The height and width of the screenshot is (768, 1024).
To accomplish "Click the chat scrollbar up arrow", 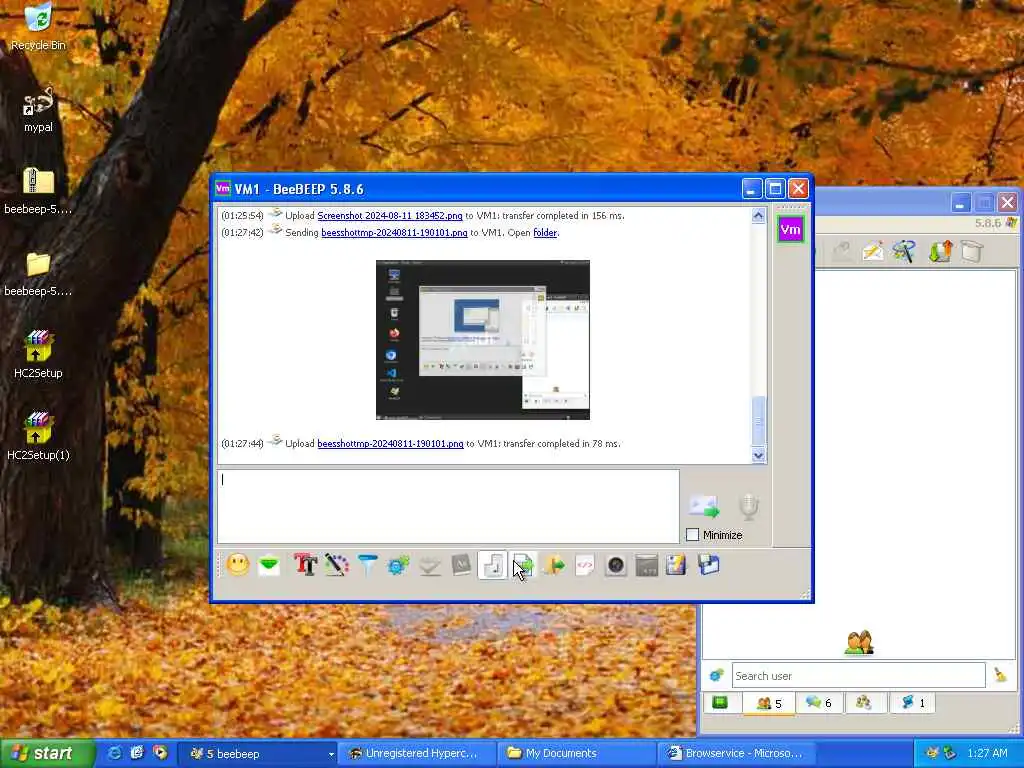I will [758, 216].
